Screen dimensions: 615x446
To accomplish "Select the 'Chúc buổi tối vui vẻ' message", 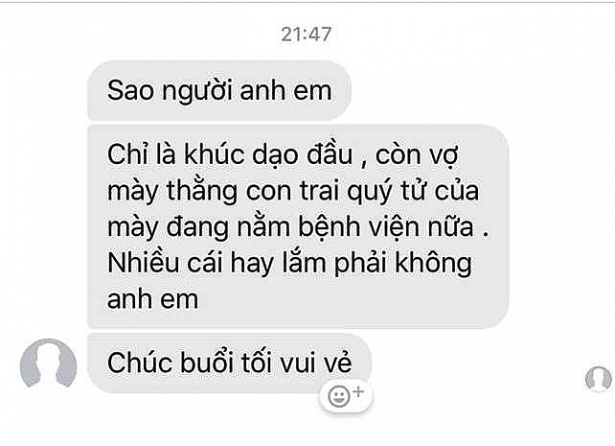I will pyautogui.click(x=229, y=363).
